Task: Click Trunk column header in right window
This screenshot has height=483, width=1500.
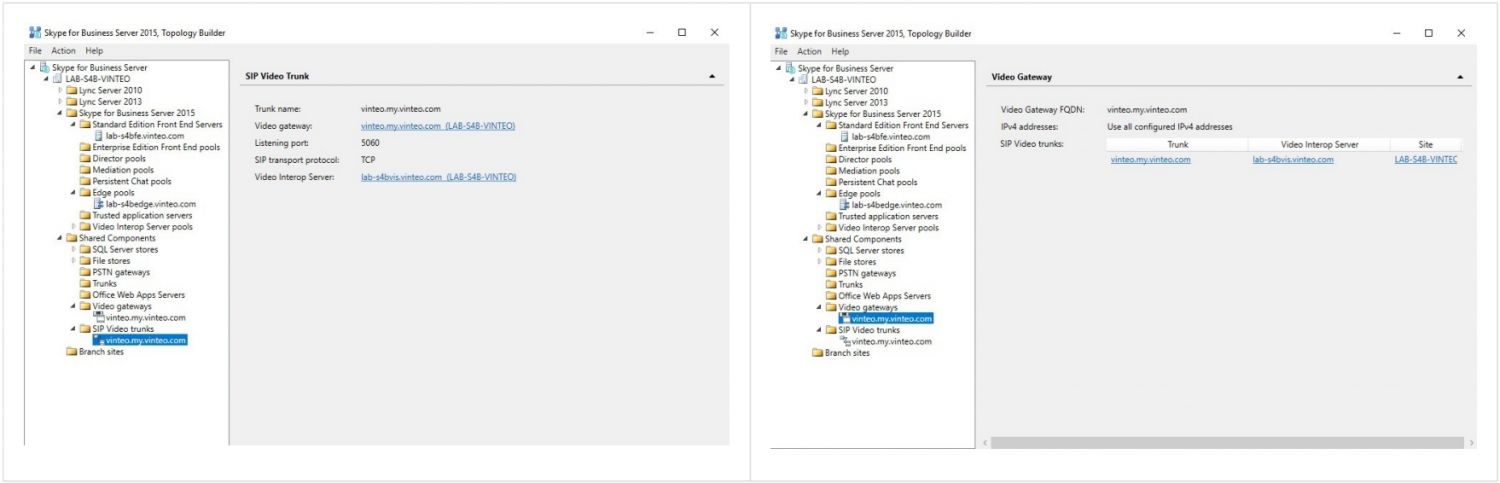Action: click(1177, 145)
